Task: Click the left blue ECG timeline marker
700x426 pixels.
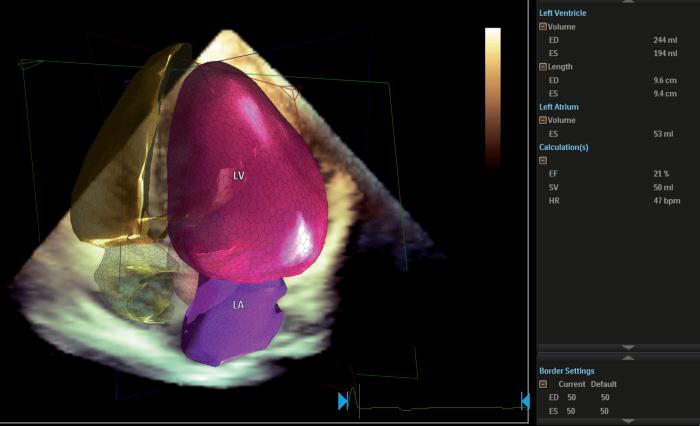Action: (343, 401)
